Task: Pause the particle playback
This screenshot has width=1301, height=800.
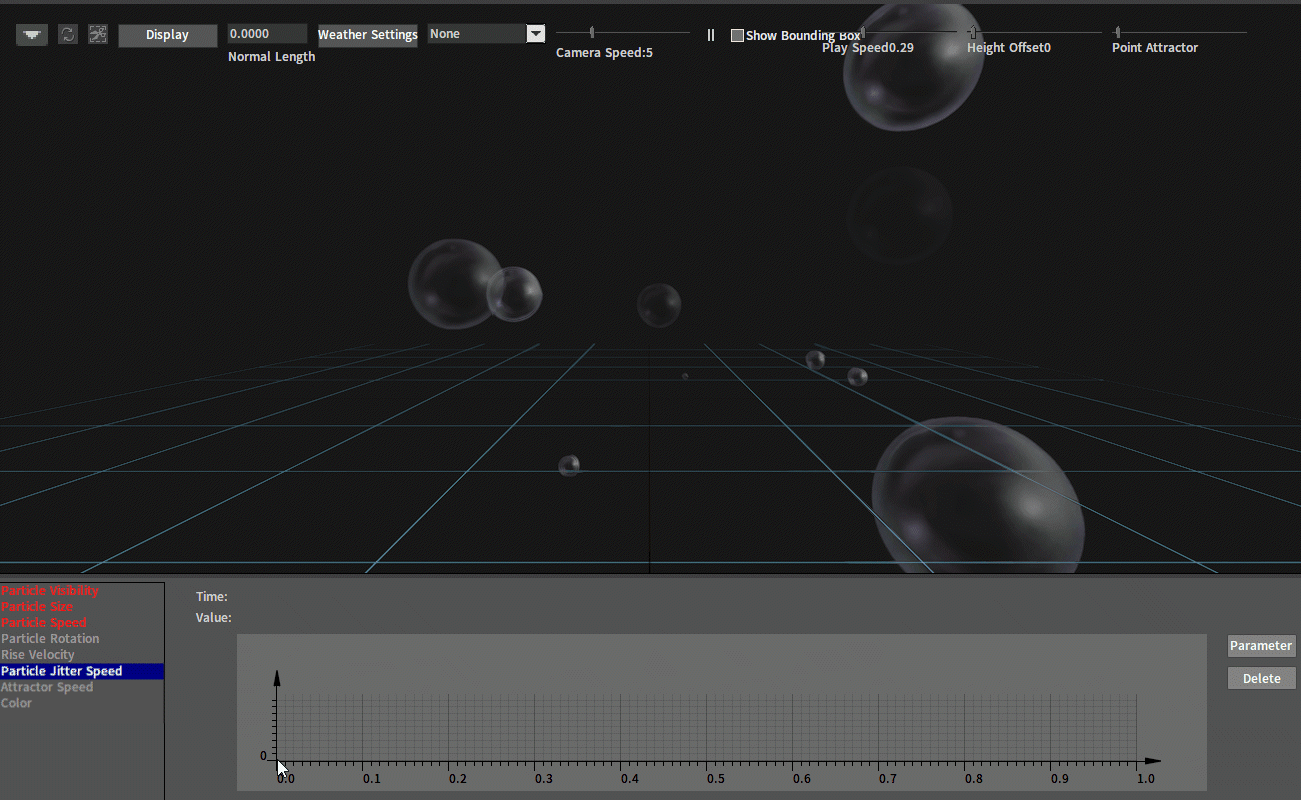Action: [711, 35]
